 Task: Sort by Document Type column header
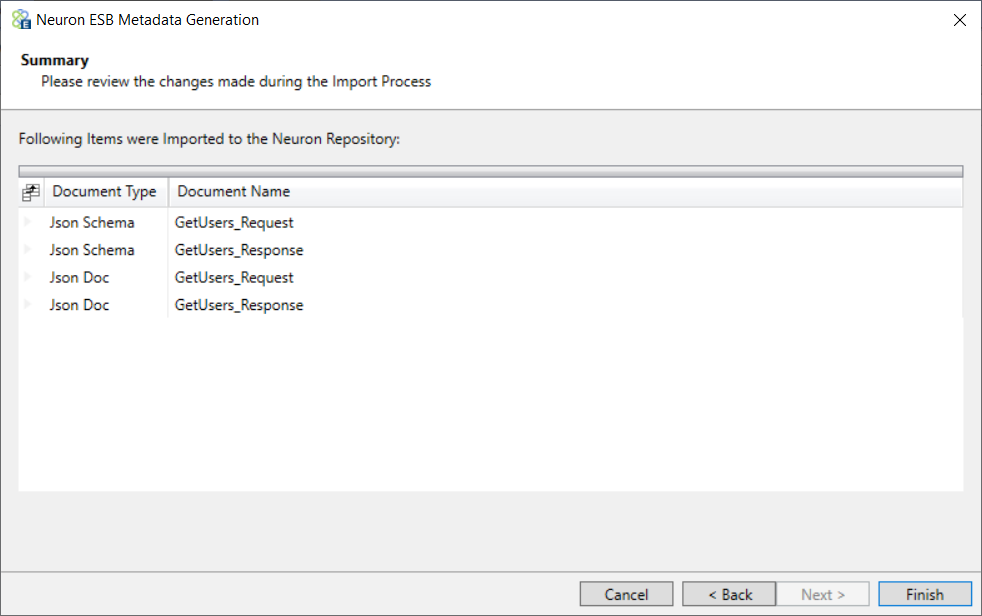[106, 192]
